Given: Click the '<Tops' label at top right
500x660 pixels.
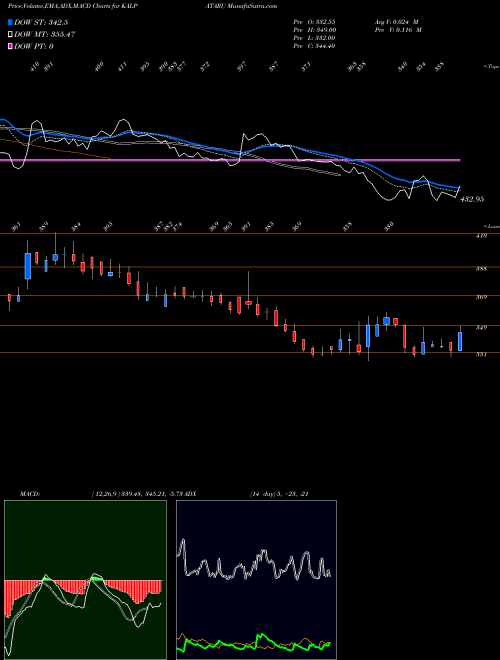Looking at the screenshot, I should click(491, 67).
